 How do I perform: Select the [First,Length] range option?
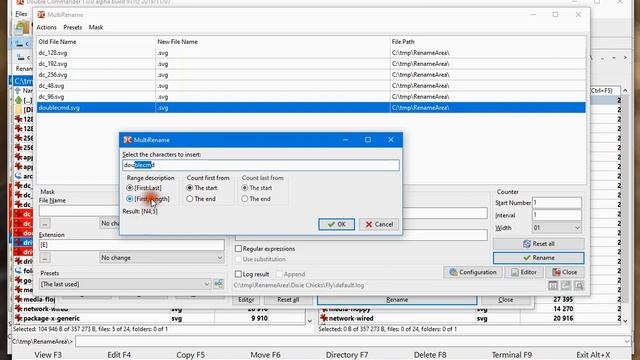[148, 199]
